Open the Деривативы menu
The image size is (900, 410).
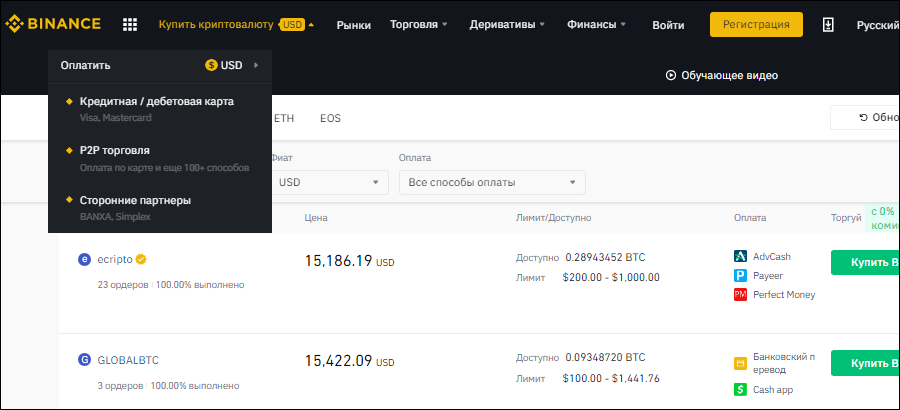pyautogui.click(x=510, y=25)
